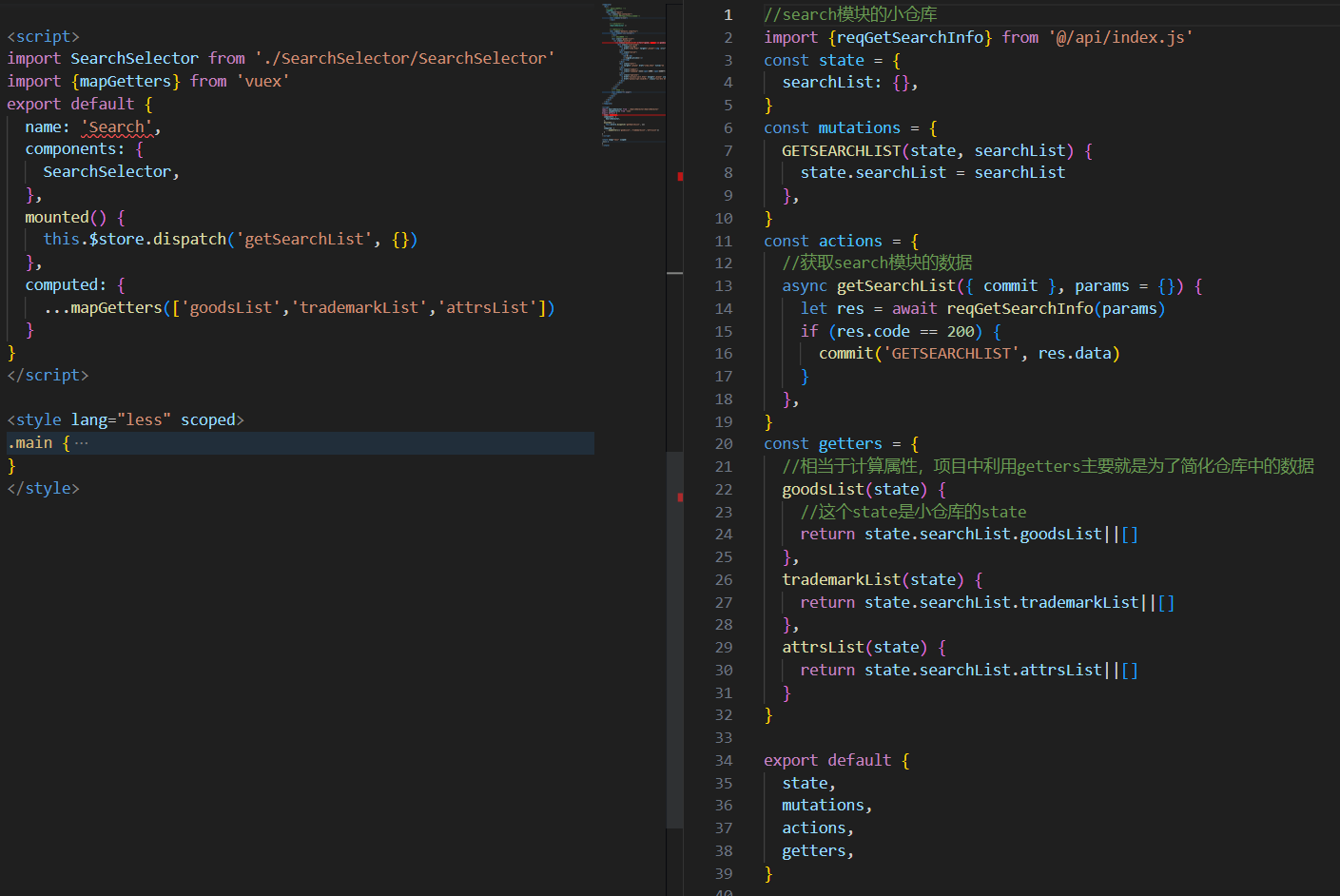The width and height of the screenshot is (1340, 896).
Task: Click SearchSelector inside the components block
Action: pos(107,171)
